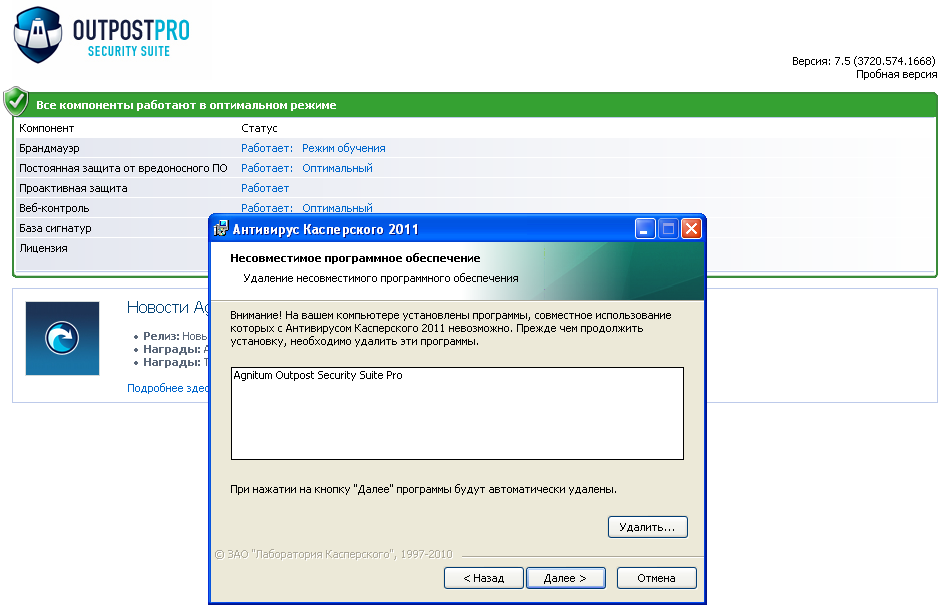Cancel setup with the Отмена button

coord(657,578)
